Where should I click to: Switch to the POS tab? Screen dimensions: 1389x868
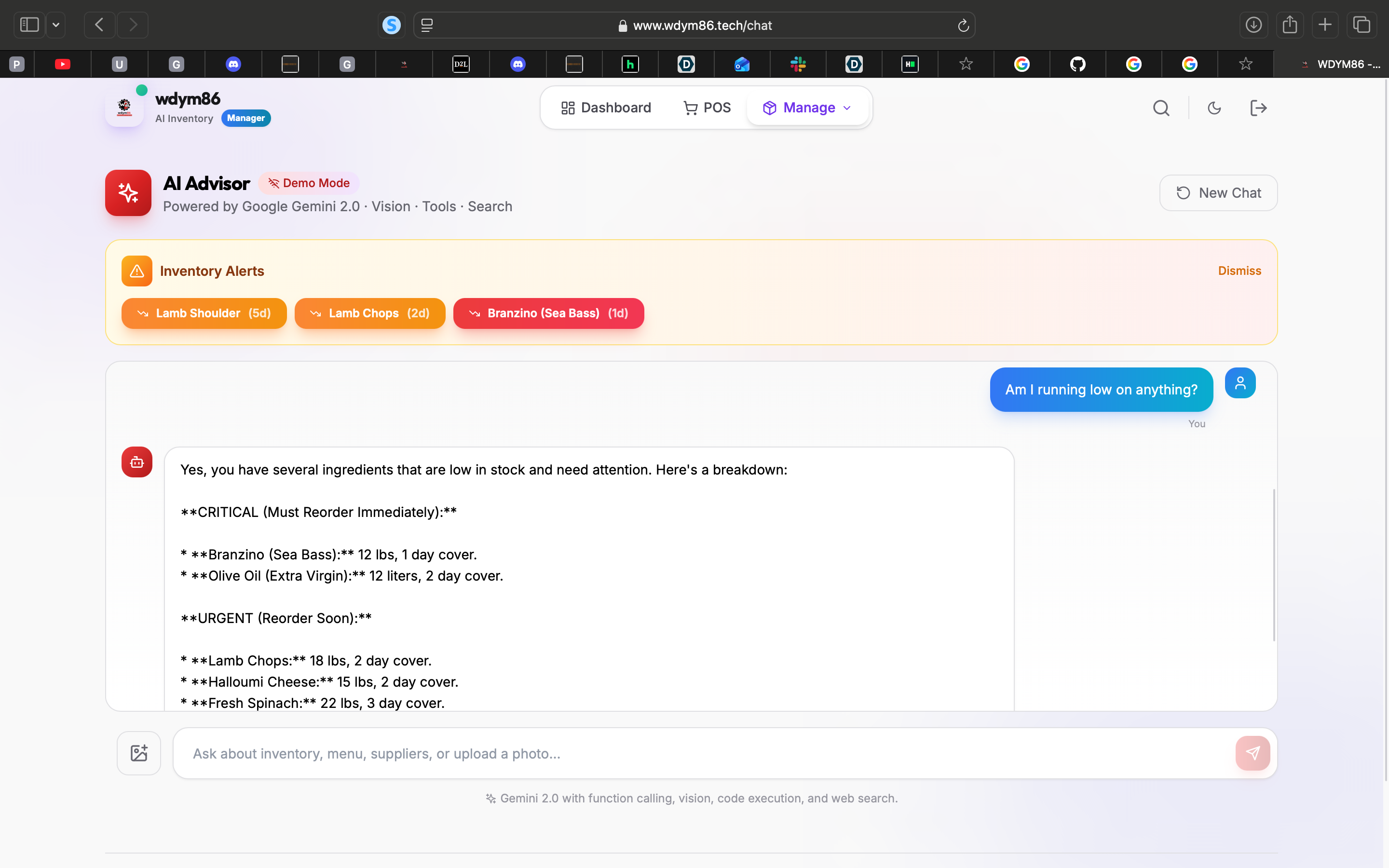(x=707, y=108)
